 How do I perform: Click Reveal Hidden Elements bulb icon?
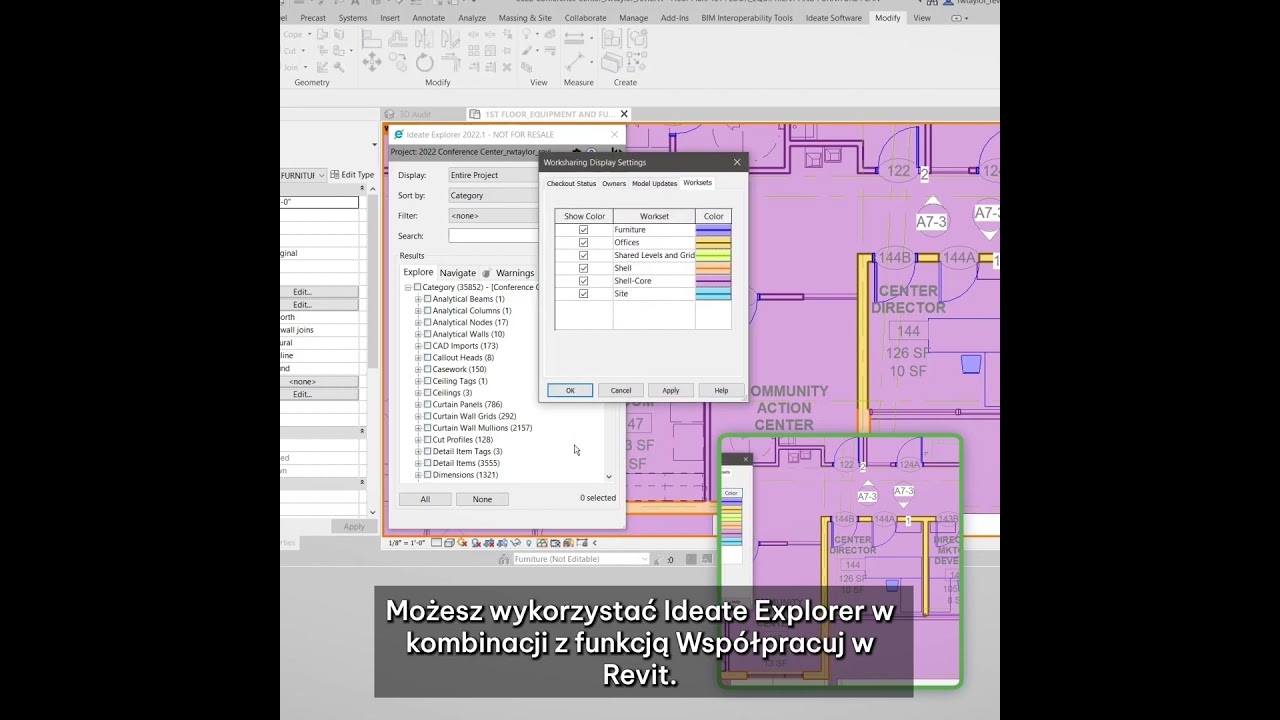click(x=529, y=543)
